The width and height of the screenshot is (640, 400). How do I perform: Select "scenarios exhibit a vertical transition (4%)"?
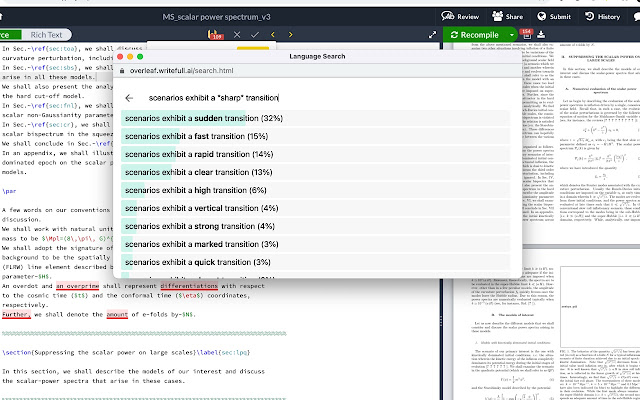(315, 208)
